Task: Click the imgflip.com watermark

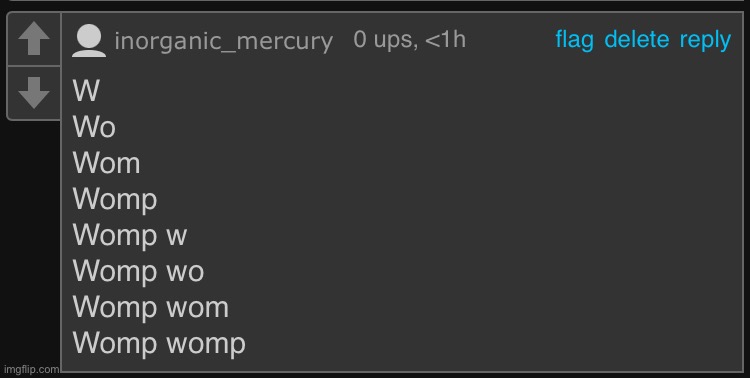Action: click(x=31, y=369)
